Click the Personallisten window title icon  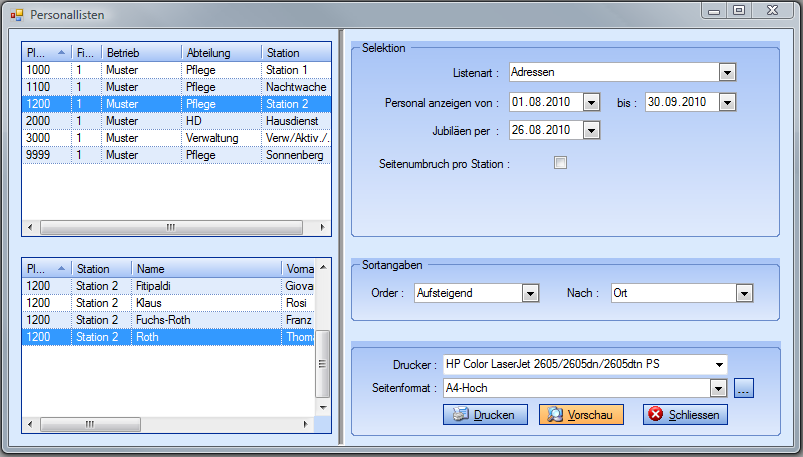pyautogui.click(x=17, y=15)
